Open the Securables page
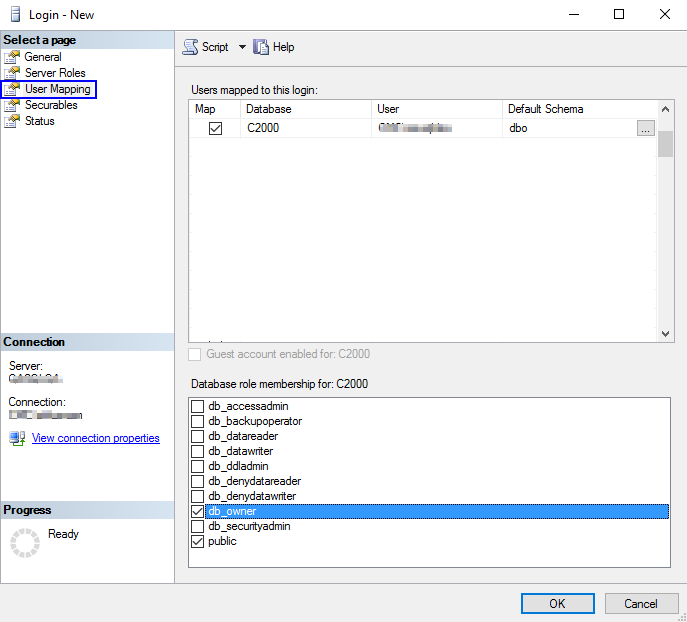The image size is (687, 622). point(51,105)
